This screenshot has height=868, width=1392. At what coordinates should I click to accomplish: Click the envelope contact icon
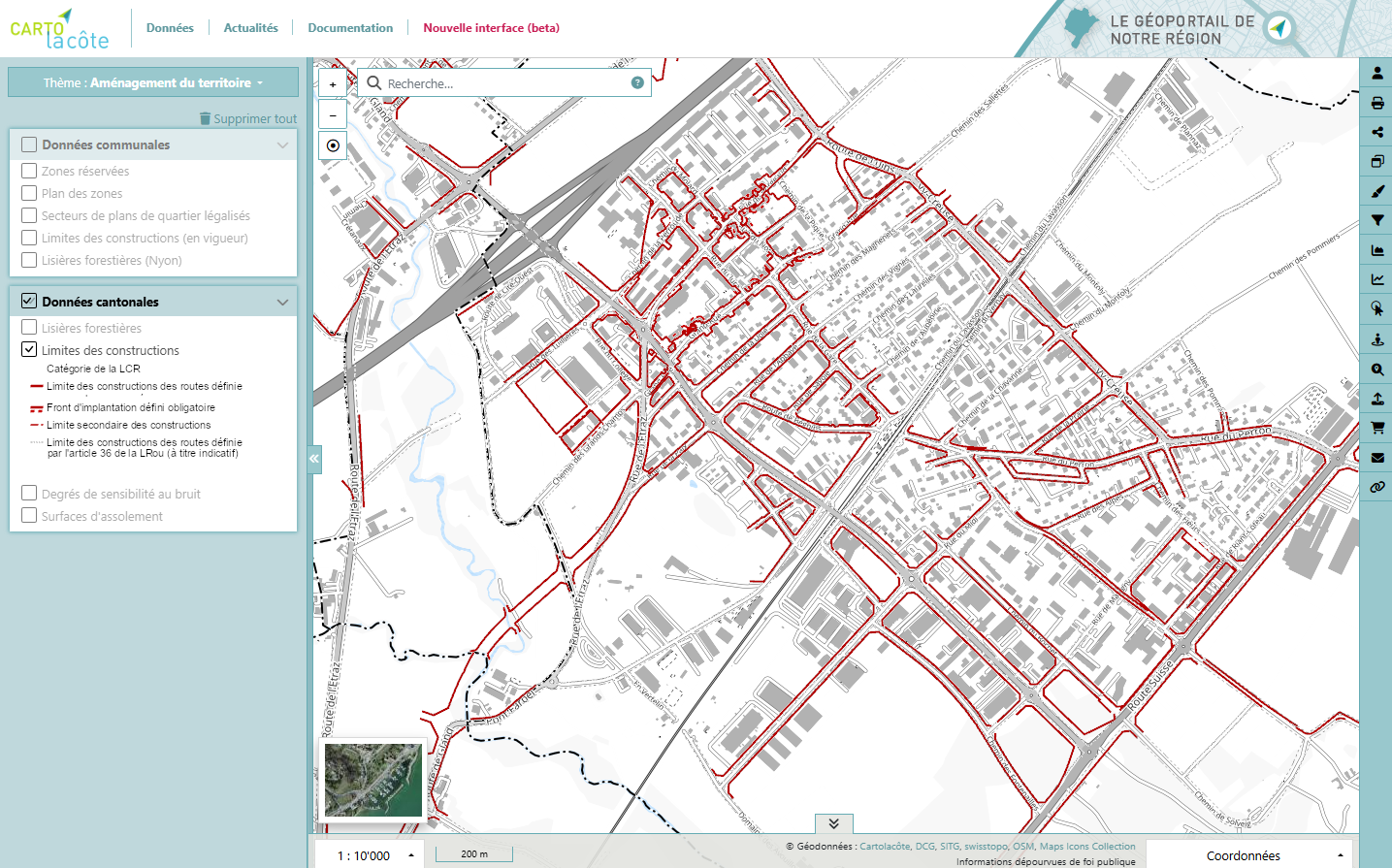pos(1376,458)
